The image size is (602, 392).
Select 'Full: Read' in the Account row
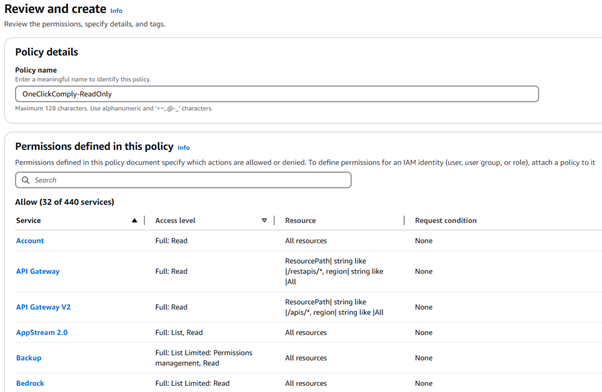[171, 241]
